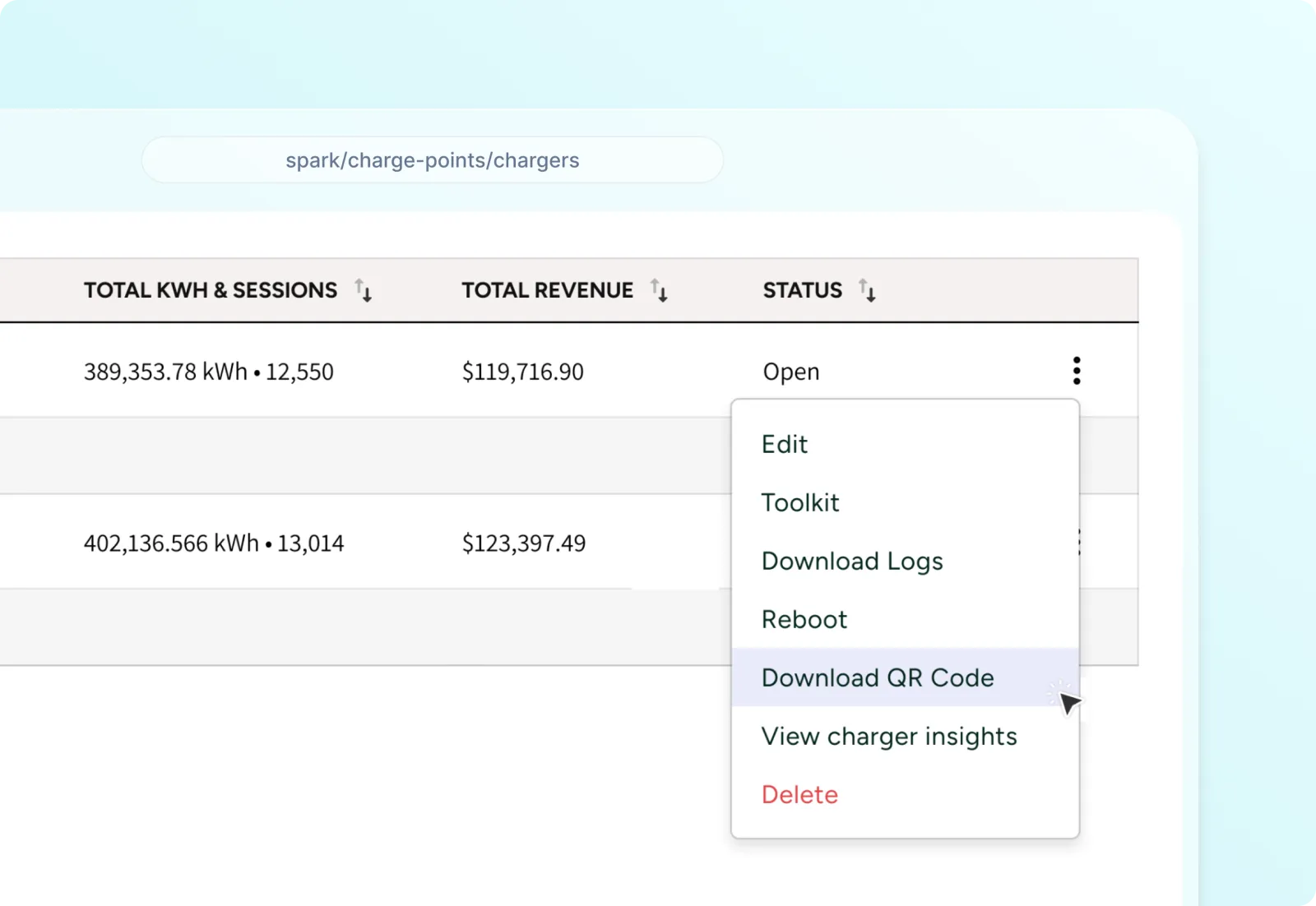Choose Edit from the context menu
The height and width of the screenshot is (906, 1316).
click(x=785, y=444)
